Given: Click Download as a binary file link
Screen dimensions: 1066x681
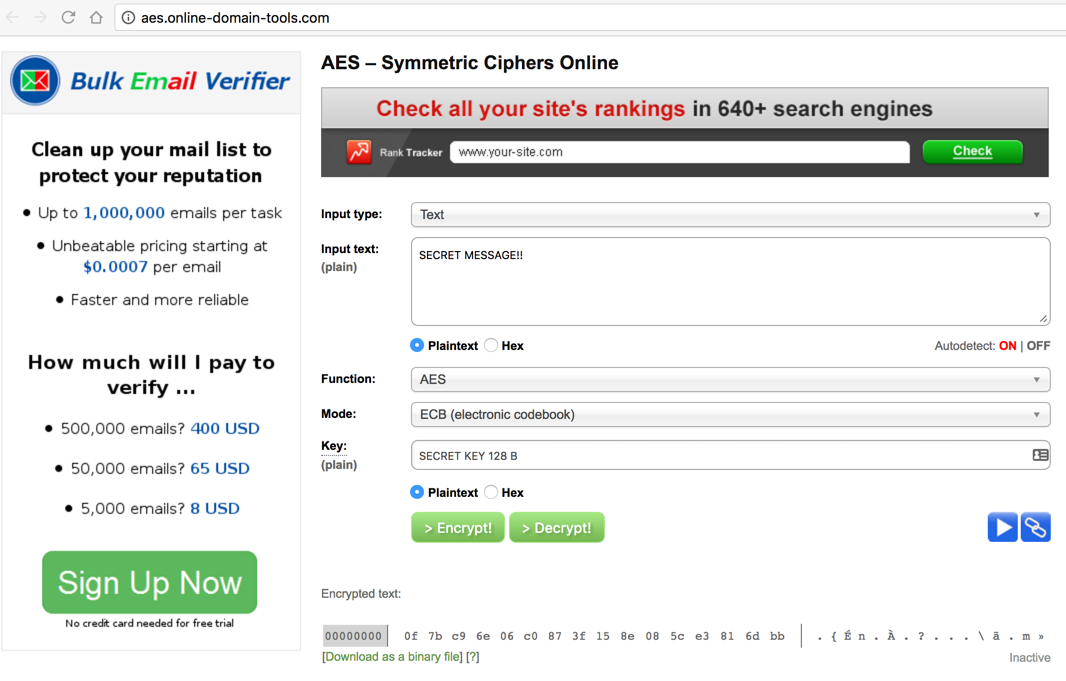Looking at the screenshot, I should coord(392,657).
